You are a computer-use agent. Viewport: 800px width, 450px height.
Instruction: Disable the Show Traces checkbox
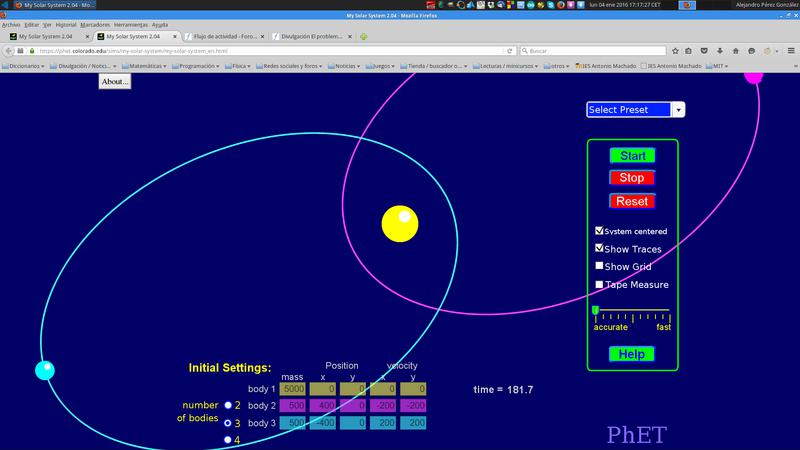(599, 248)
